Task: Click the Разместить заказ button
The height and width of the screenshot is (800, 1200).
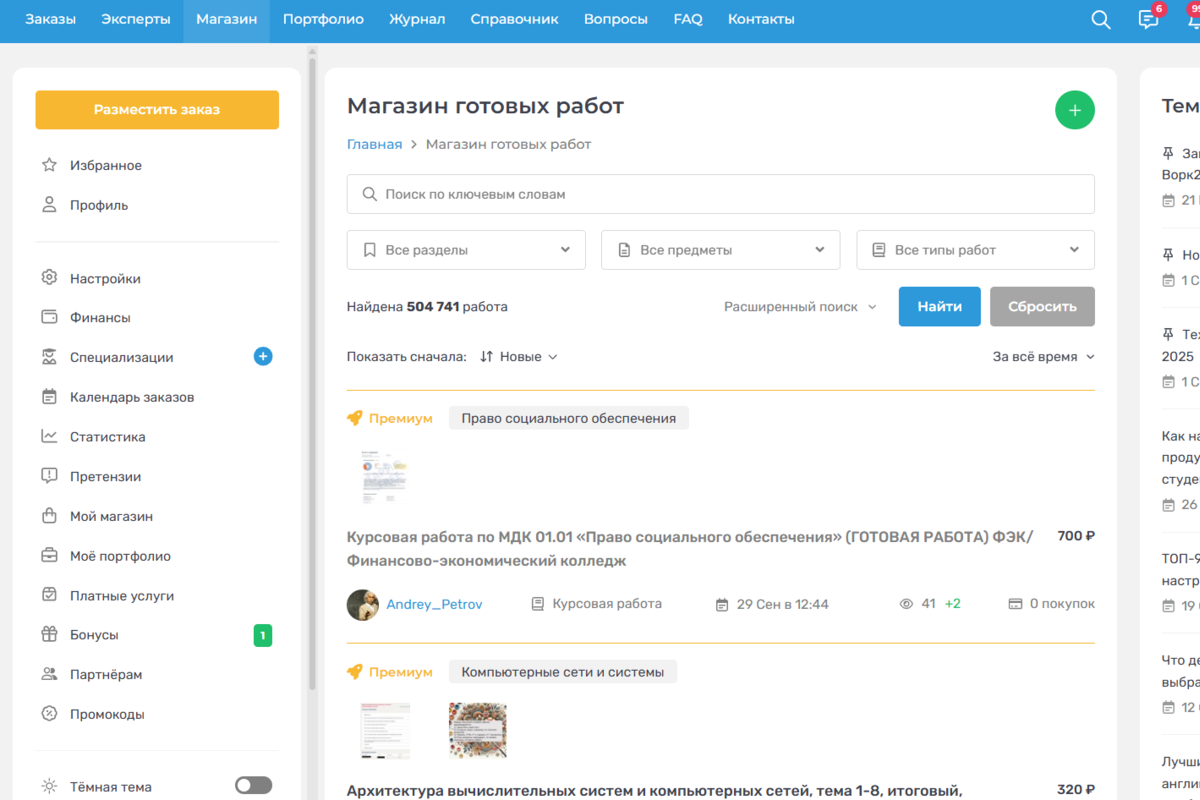Action: pyautogui.click(x=157, y=110)
